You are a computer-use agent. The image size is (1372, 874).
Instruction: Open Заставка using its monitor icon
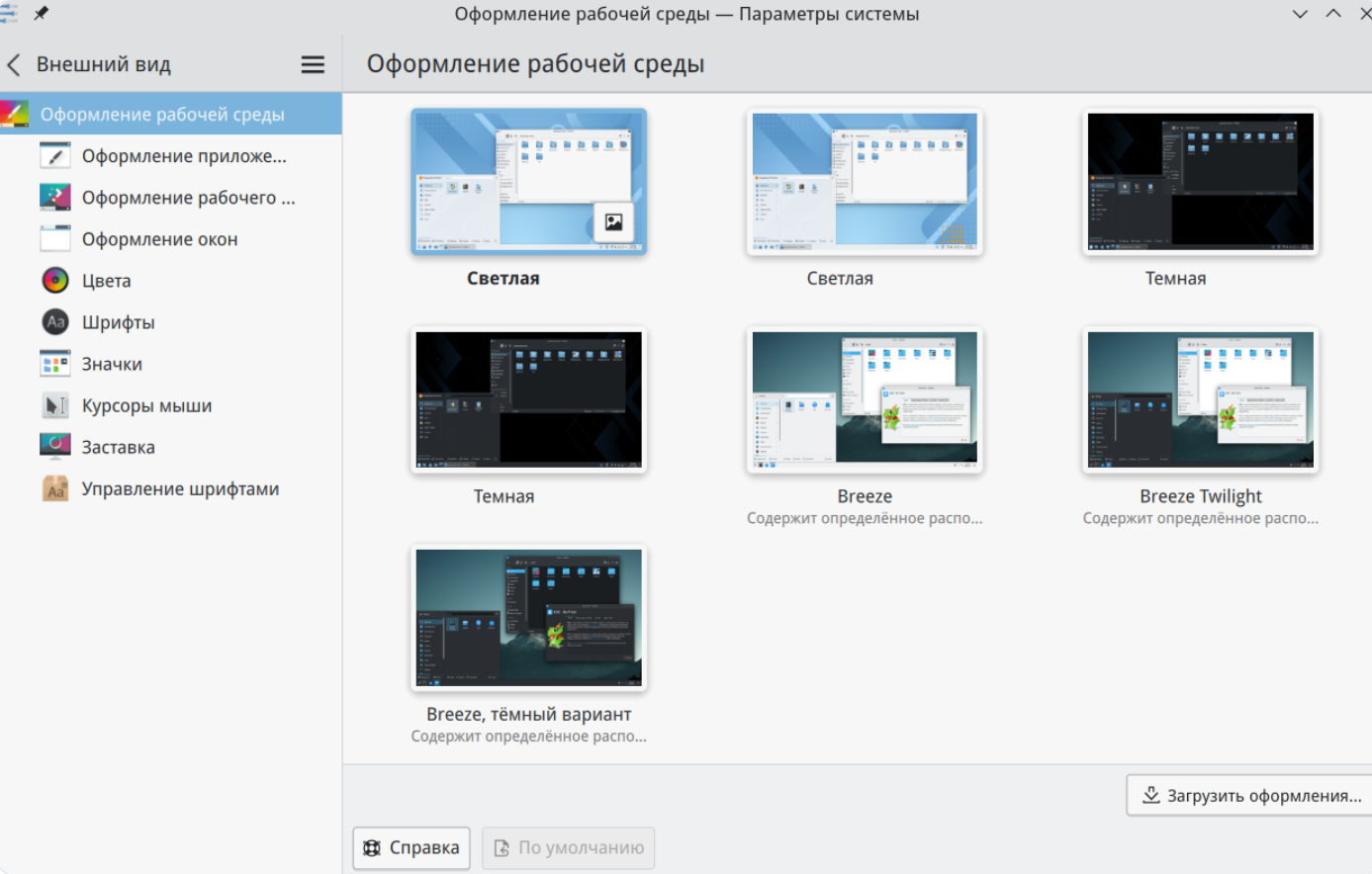(55, 447)
